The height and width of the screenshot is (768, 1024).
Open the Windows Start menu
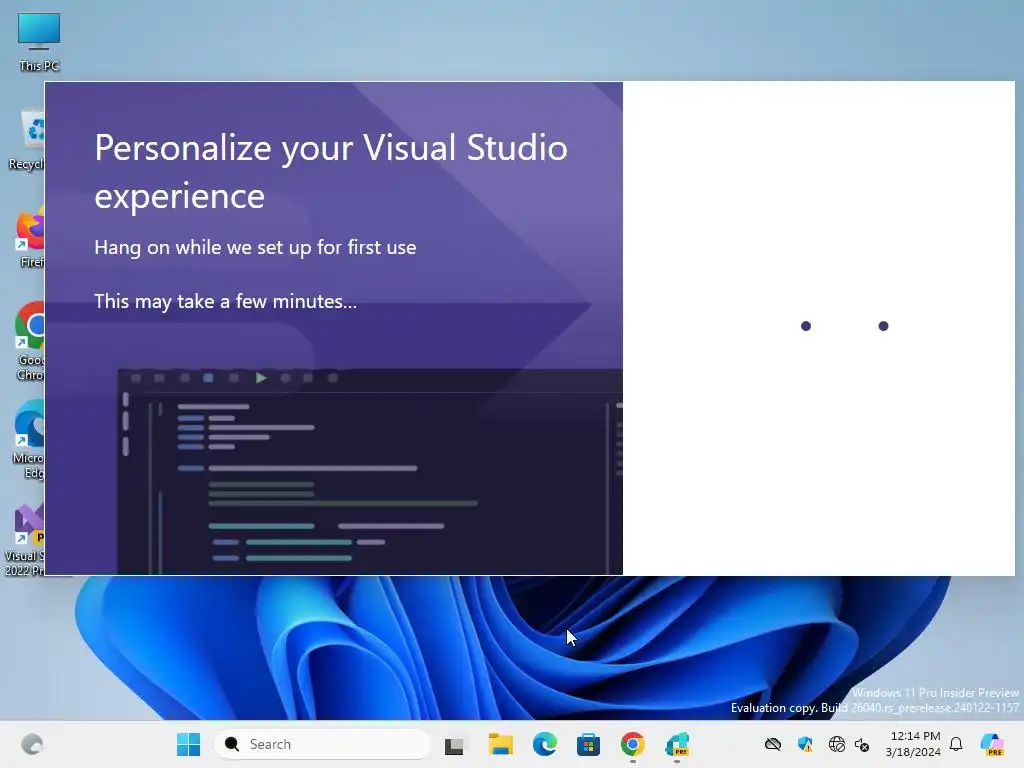click(189, 744)
